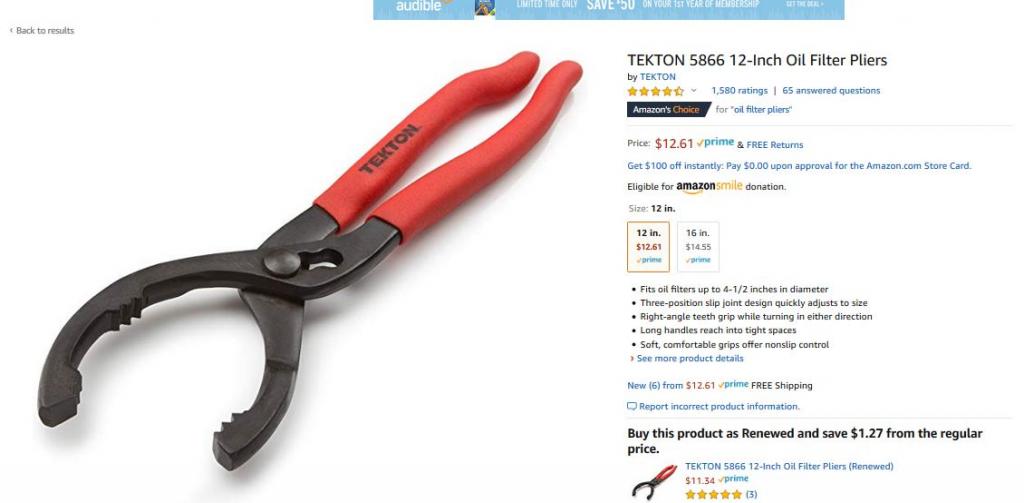
Task: Click the "oil filter pliers" keyword link
Action: pyautogui.click(x=761, y=110)
